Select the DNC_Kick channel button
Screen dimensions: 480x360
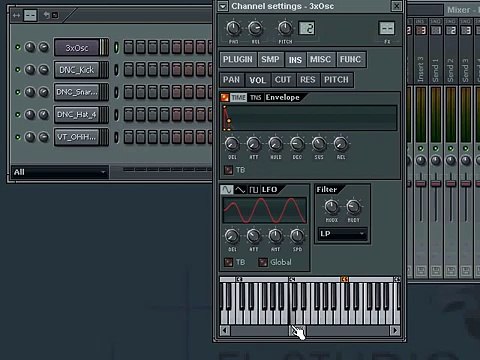77,70
